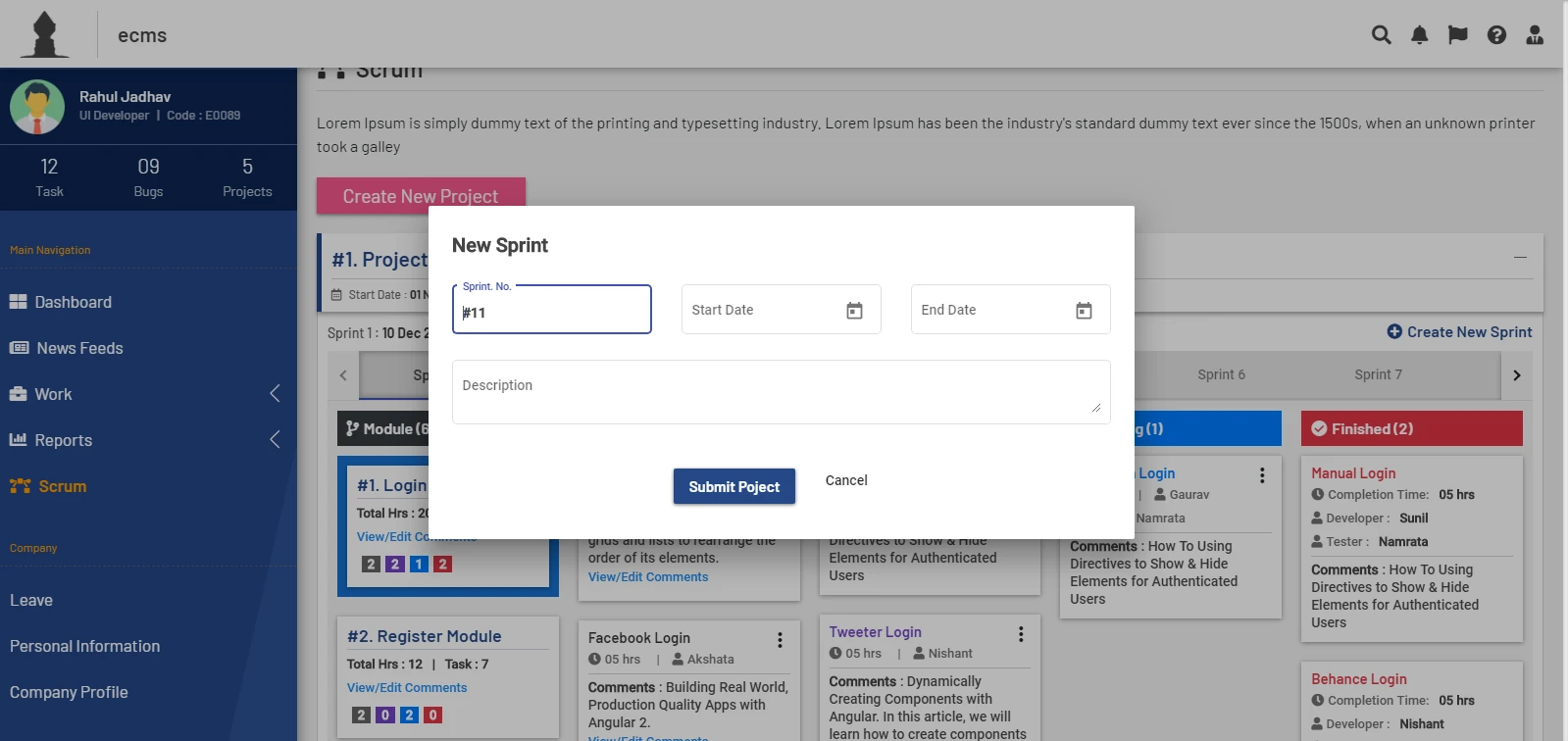This screenshot has width=1568, height=741.
Task: Open Leave in sidebar
Action: pos(31,600)
